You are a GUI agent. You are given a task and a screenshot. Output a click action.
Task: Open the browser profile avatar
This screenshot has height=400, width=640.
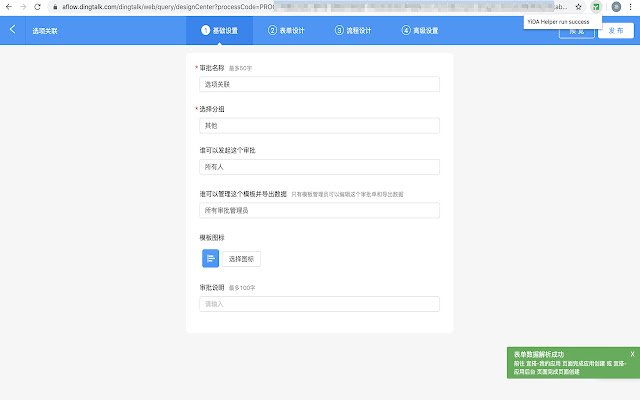click(x=616, y=7)
